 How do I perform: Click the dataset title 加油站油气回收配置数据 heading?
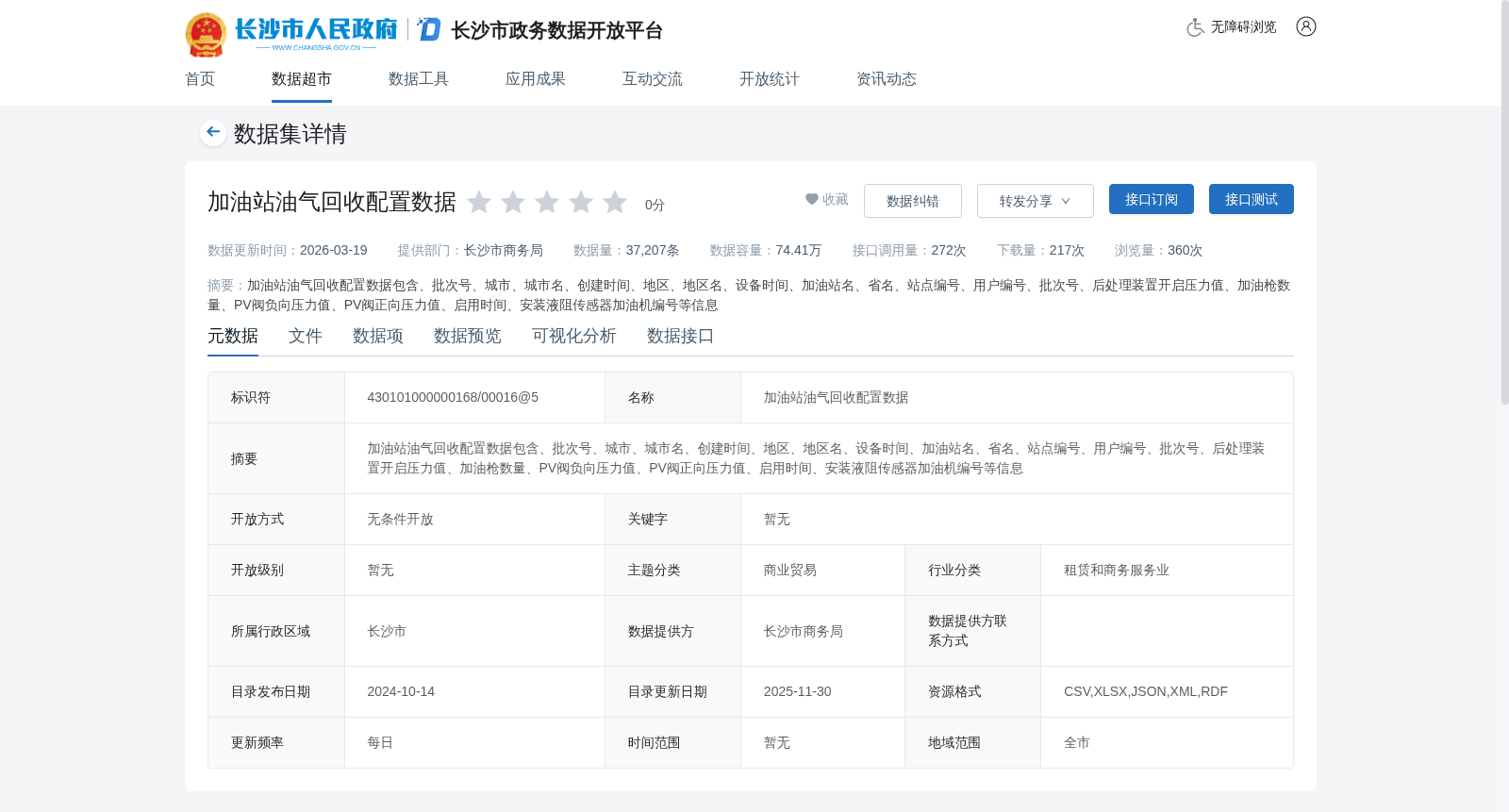pyautogui.click(x=332, y=202)
